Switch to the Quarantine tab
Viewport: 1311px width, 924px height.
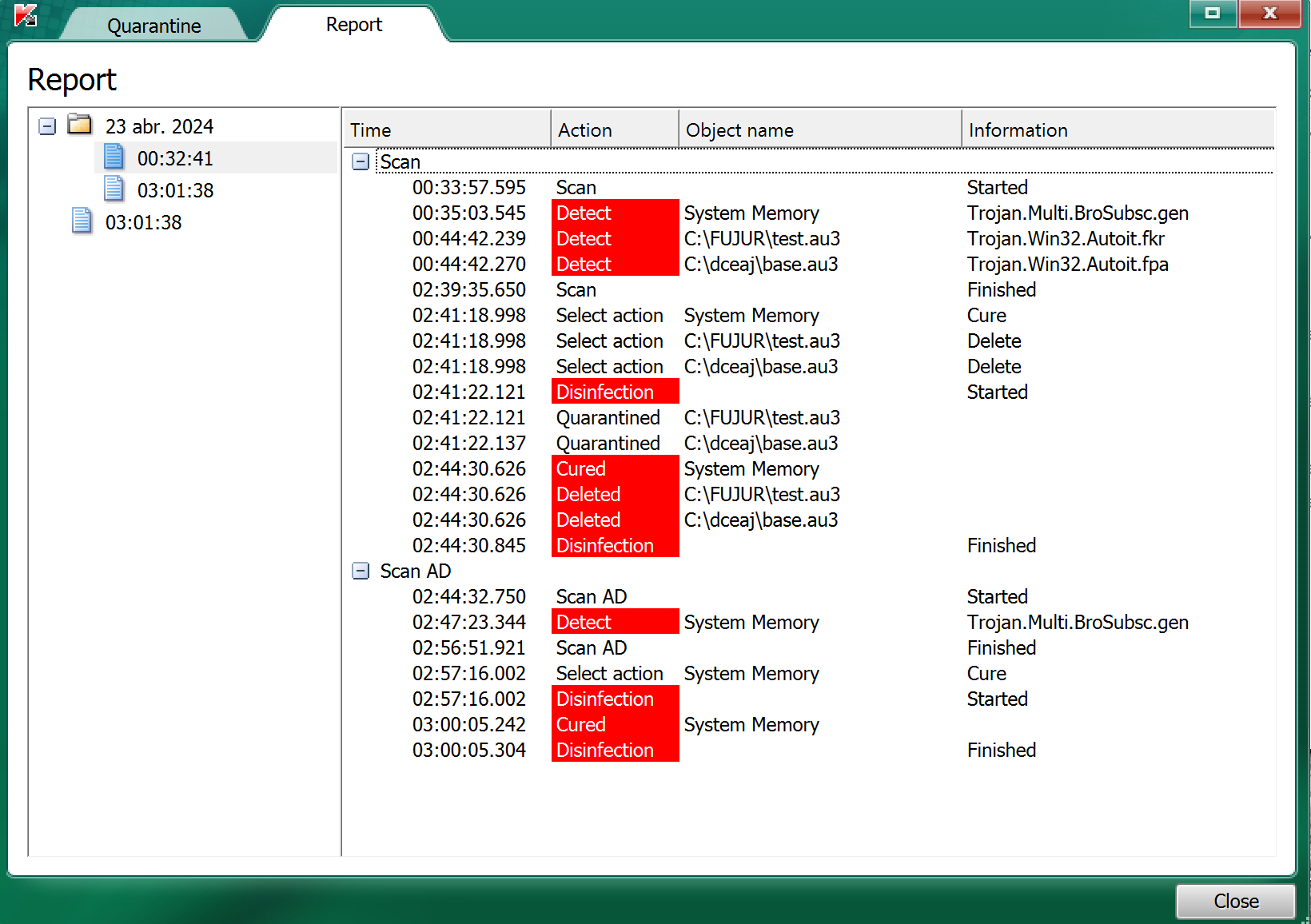[x=154, y=26]
